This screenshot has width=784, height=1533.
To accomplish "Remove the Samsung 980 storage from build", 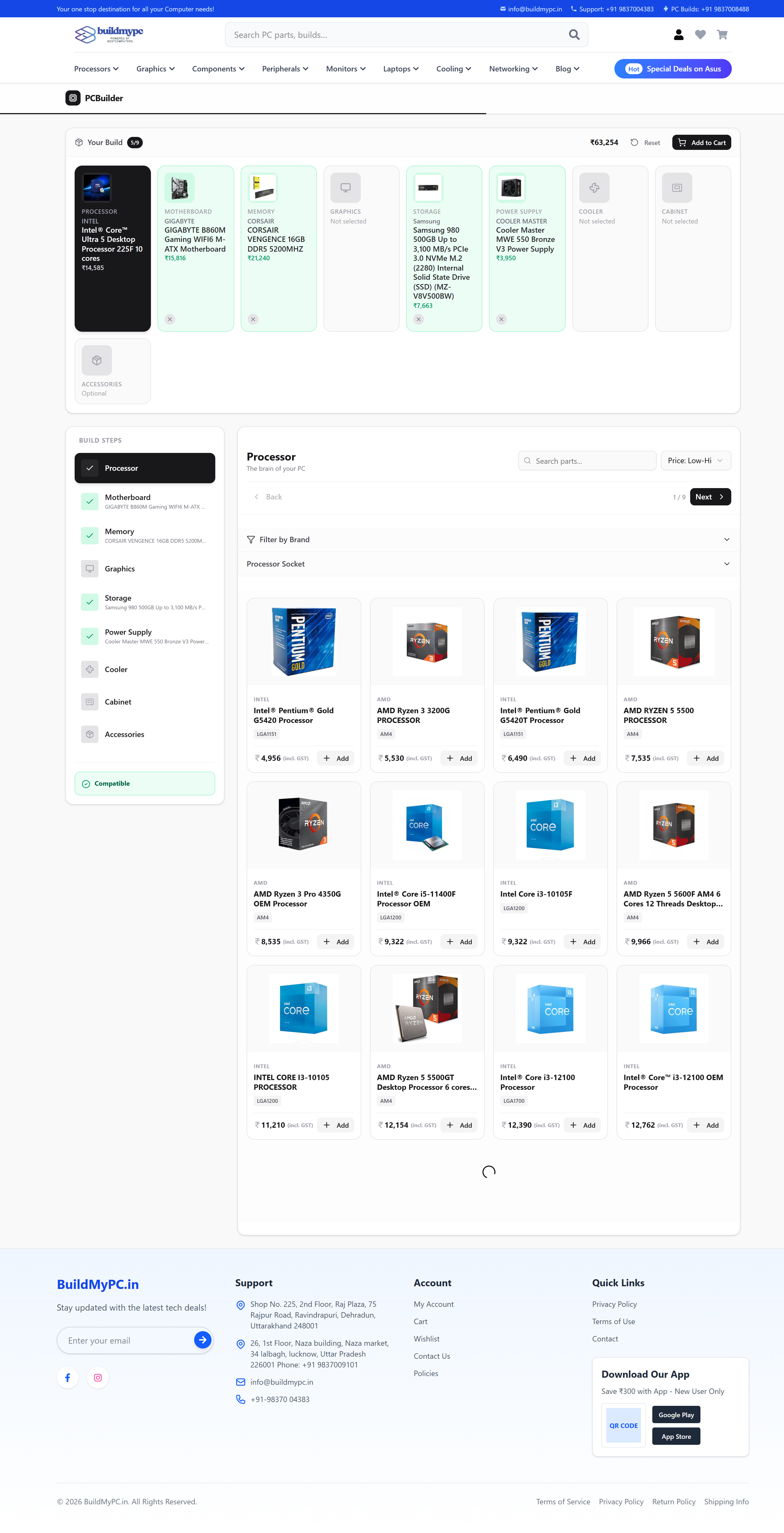I will pos(418,320).
